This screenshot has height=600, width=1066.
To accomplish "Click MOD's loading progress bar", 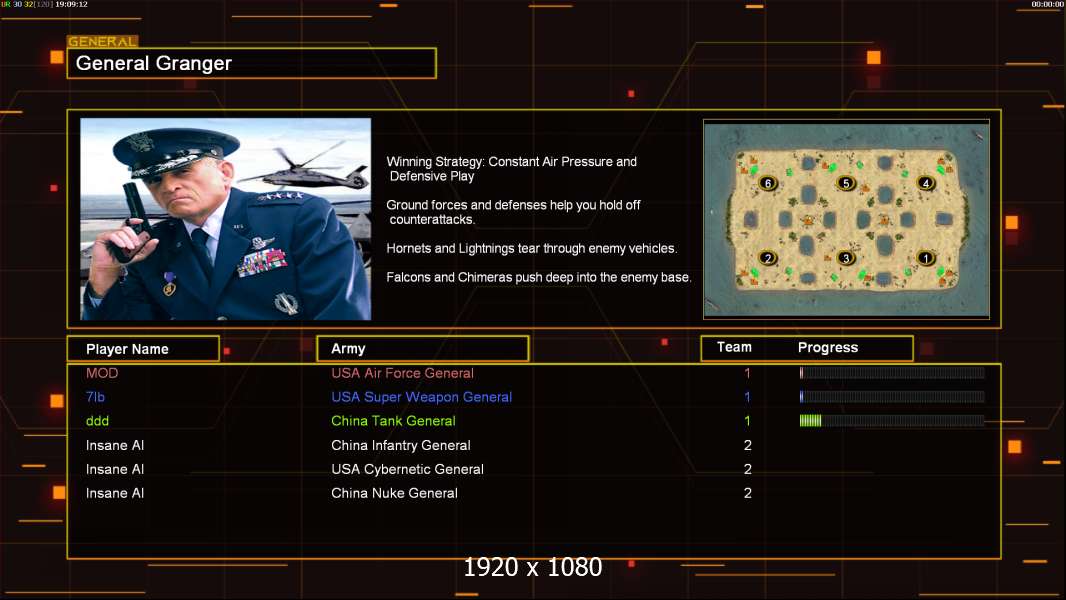I will [x=892, y=372].
